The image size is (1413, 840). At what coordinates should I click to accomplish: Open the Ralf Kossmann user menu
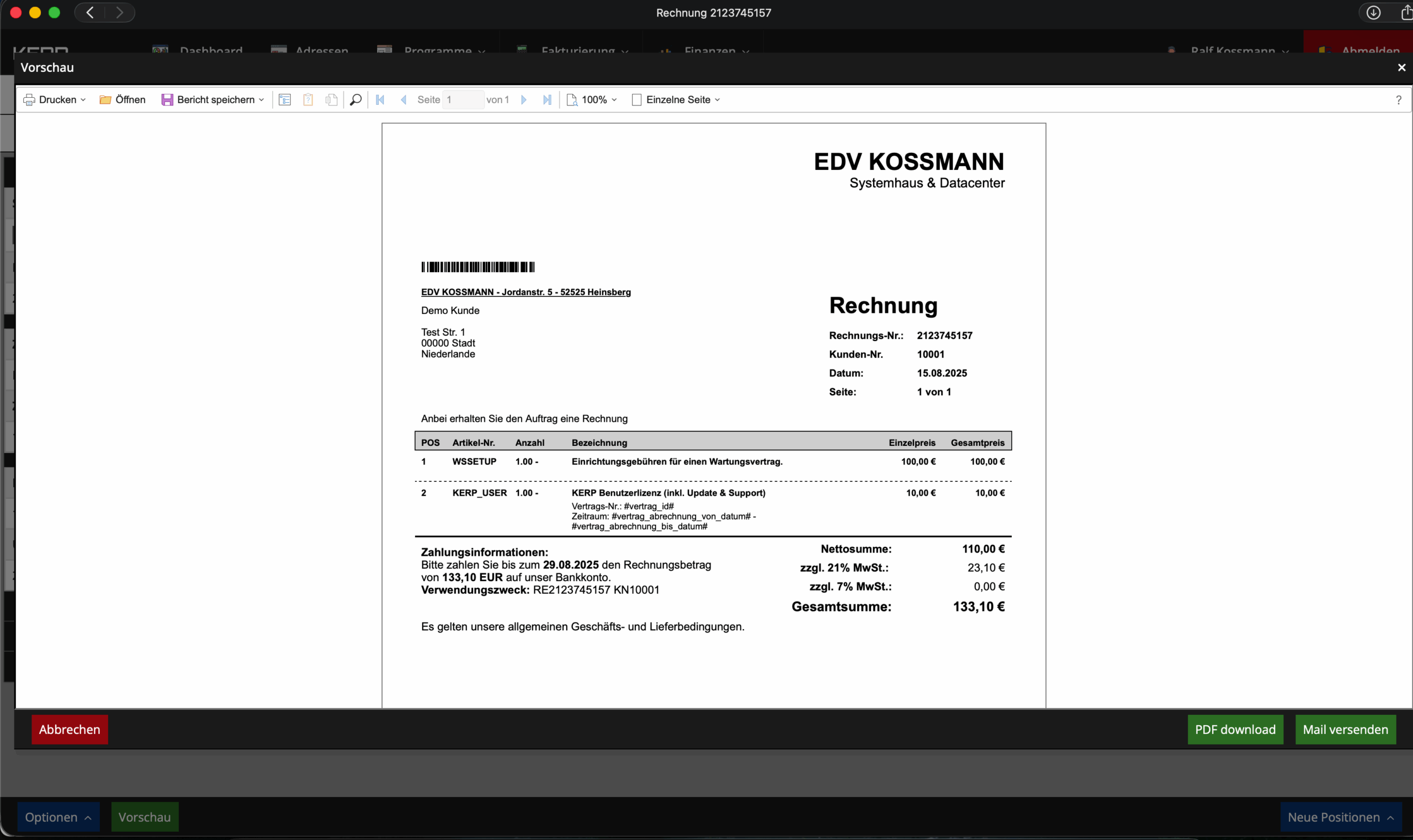pos(1228,50)
